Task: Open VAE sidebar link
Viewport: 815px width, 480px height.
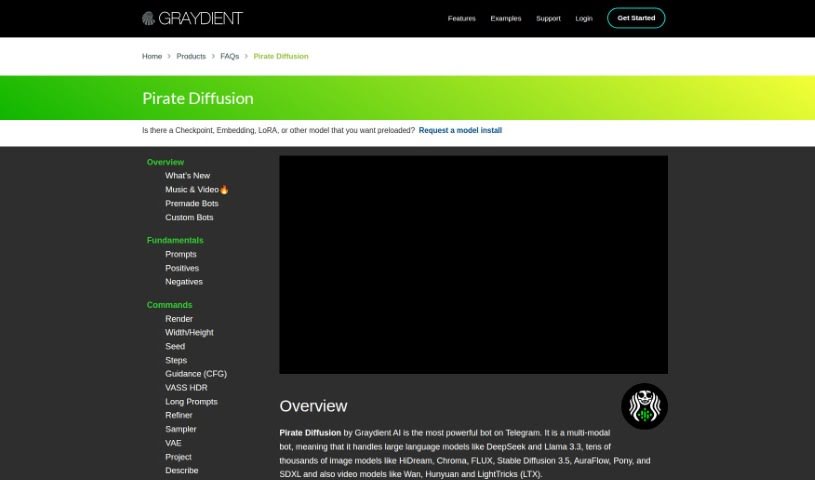Action: click(x=173, y=443)
